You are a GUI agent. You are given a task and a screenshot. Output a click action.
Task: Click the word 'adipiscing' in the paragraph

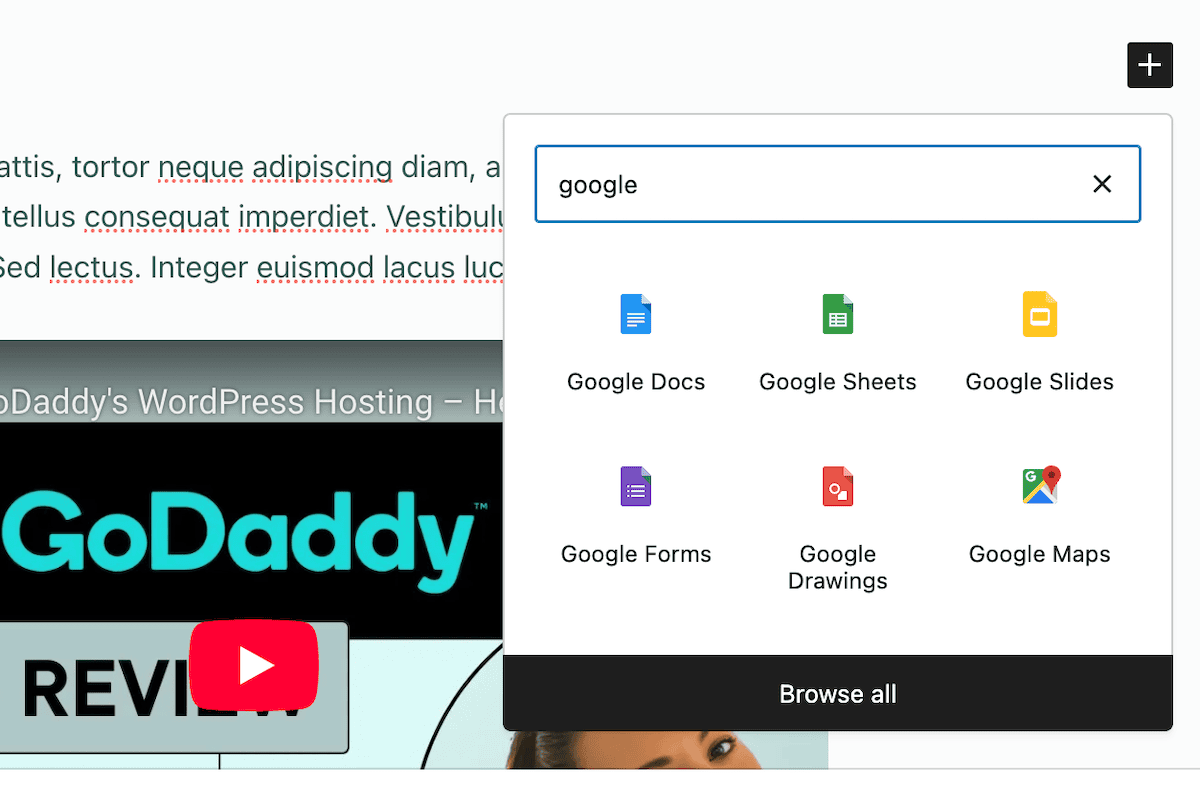pos(322,166)
